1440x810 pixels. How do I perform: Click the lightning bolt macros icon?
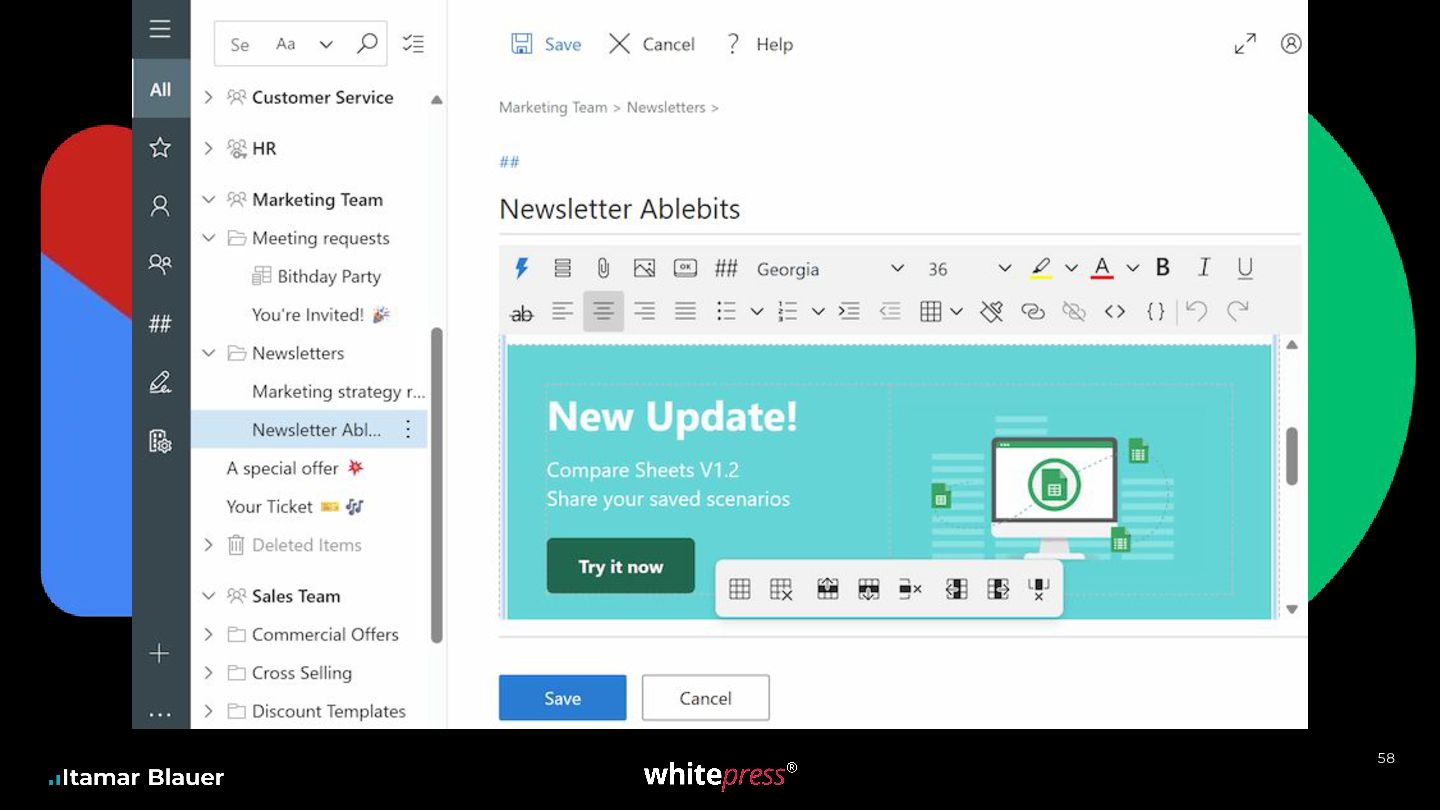tap(521, 268)
